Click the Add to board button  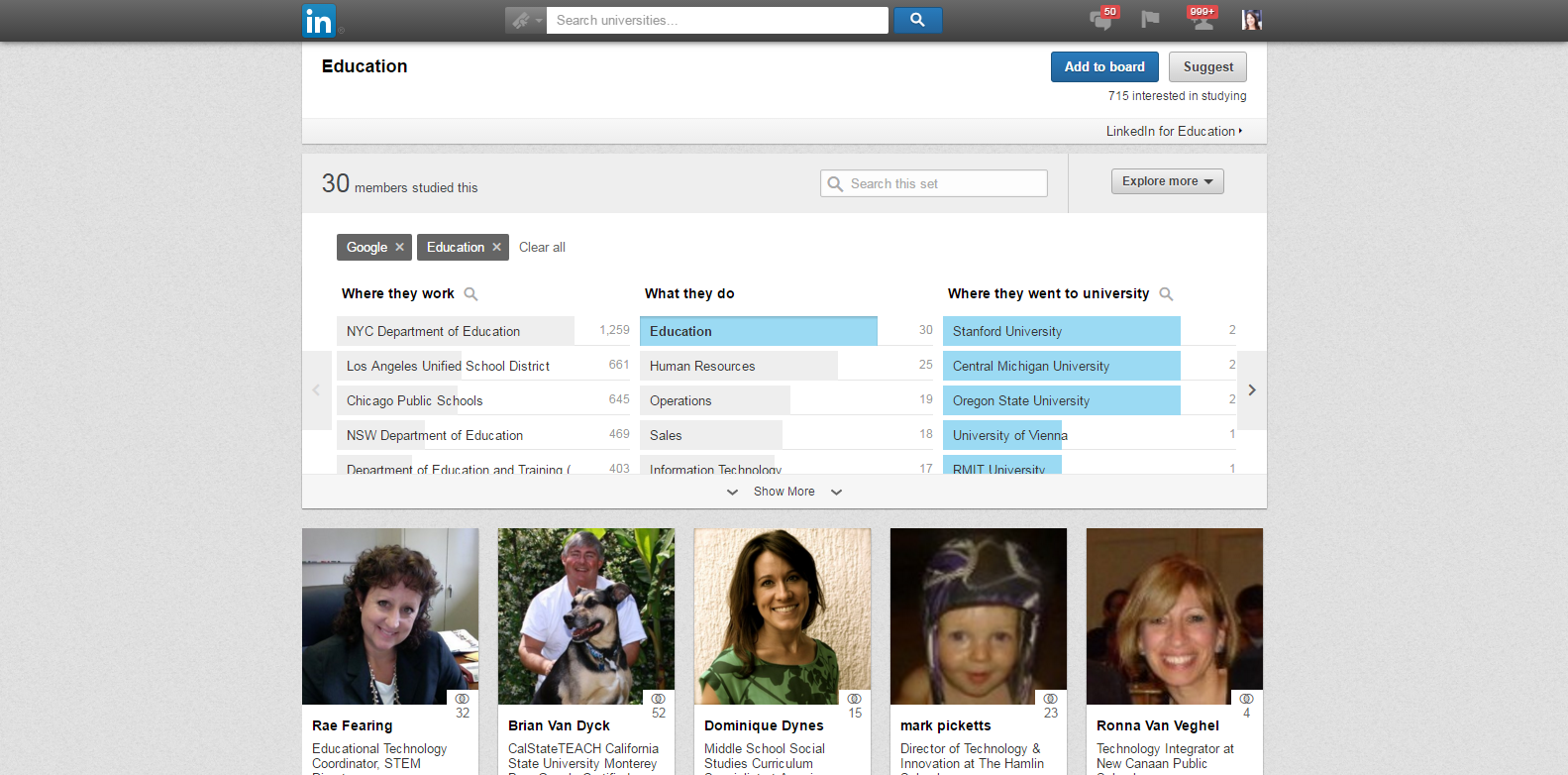coord(1104,66)
